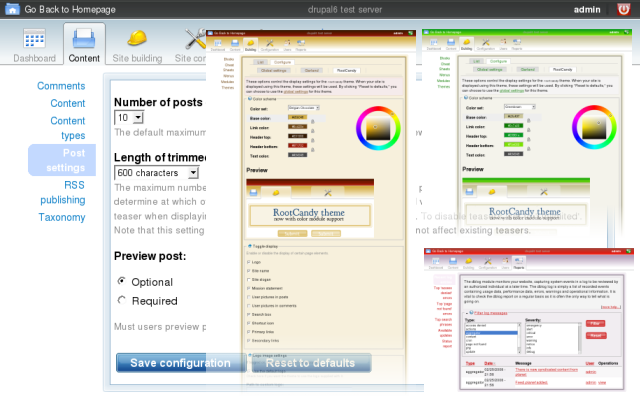
Task: Click red Filter button in red preview
Action: [596, 324]
